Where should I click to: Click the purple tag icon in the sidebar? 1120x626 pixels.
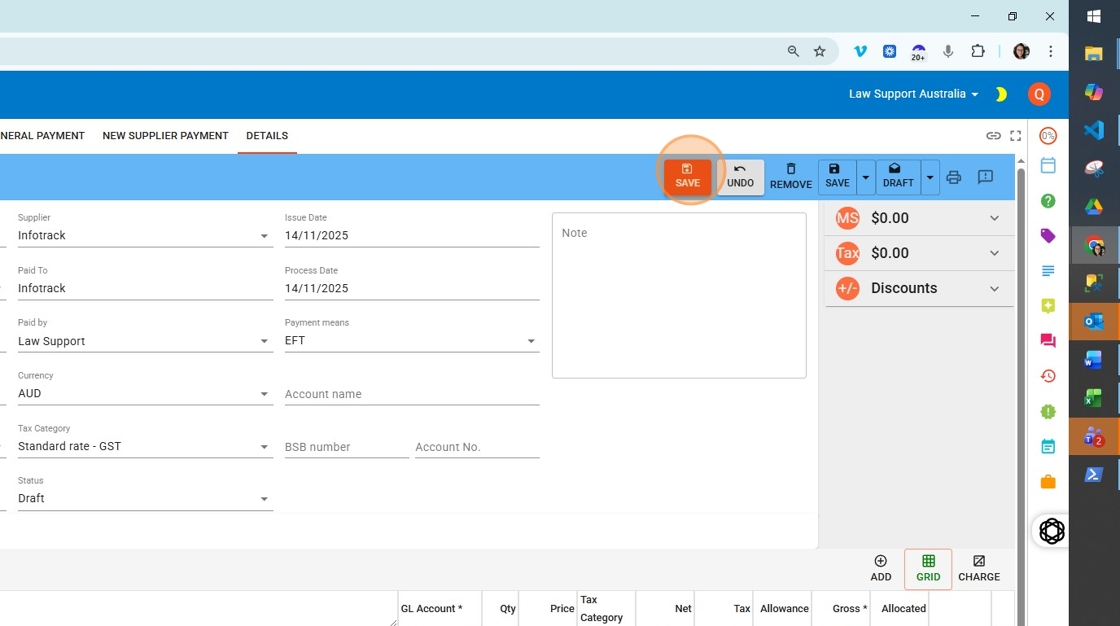[1047, 235]
